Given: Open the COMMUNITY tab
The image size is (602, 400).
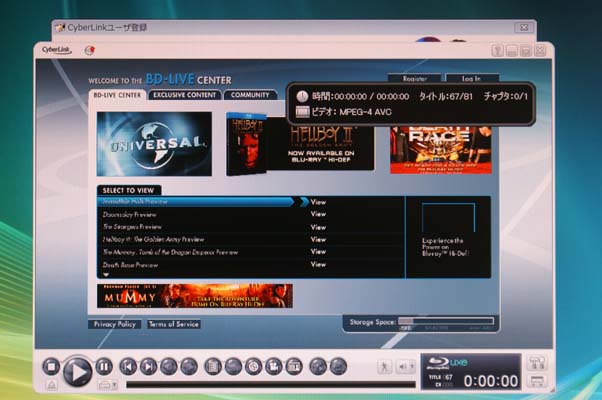Looking at the screenshot, I should (x=250, y=95).
